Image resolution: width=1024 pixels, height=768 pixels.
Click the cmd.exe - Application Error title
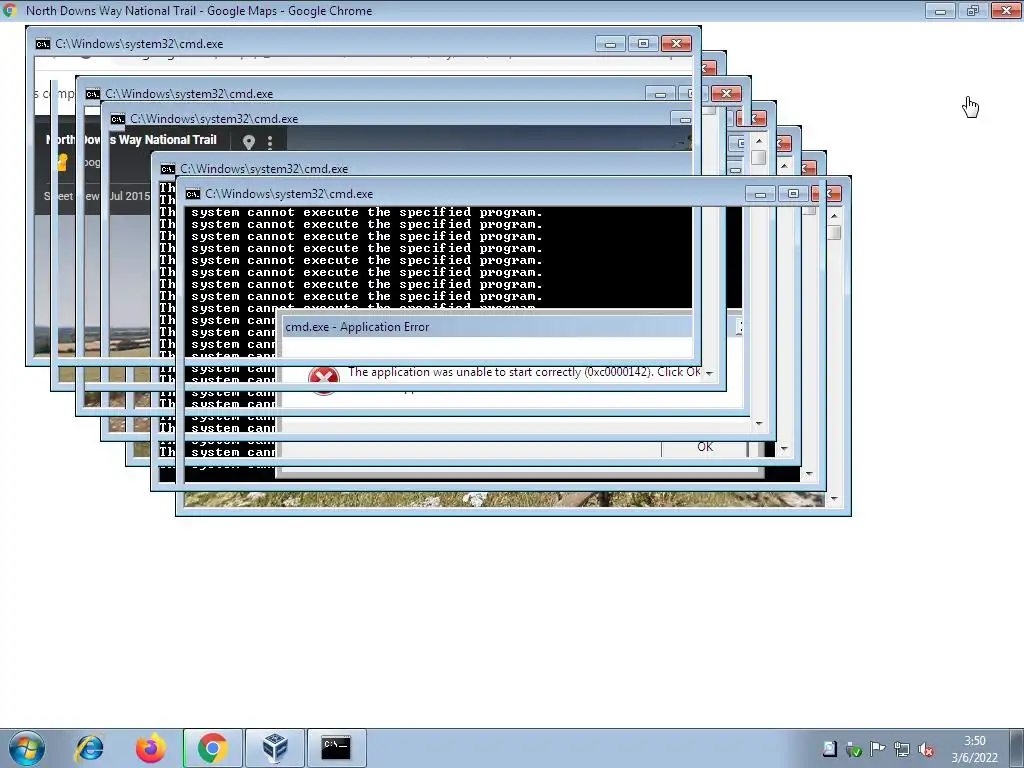[357, 327]
